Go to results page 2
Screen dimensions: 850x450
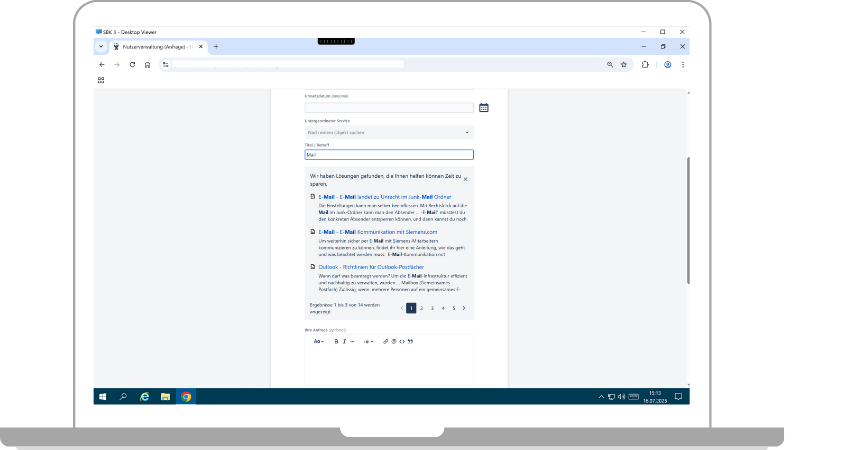tap(422, 308)
